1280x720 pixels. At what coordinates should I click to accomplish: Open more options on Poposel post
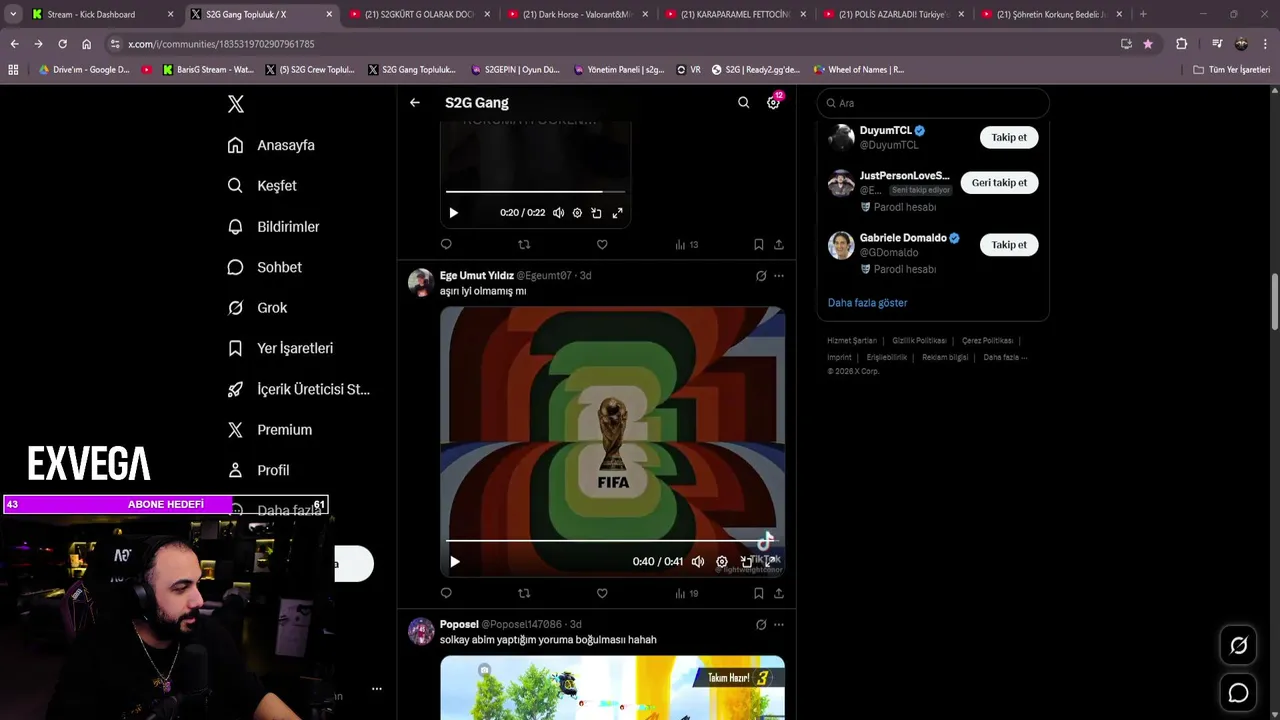tap(778, 625)
